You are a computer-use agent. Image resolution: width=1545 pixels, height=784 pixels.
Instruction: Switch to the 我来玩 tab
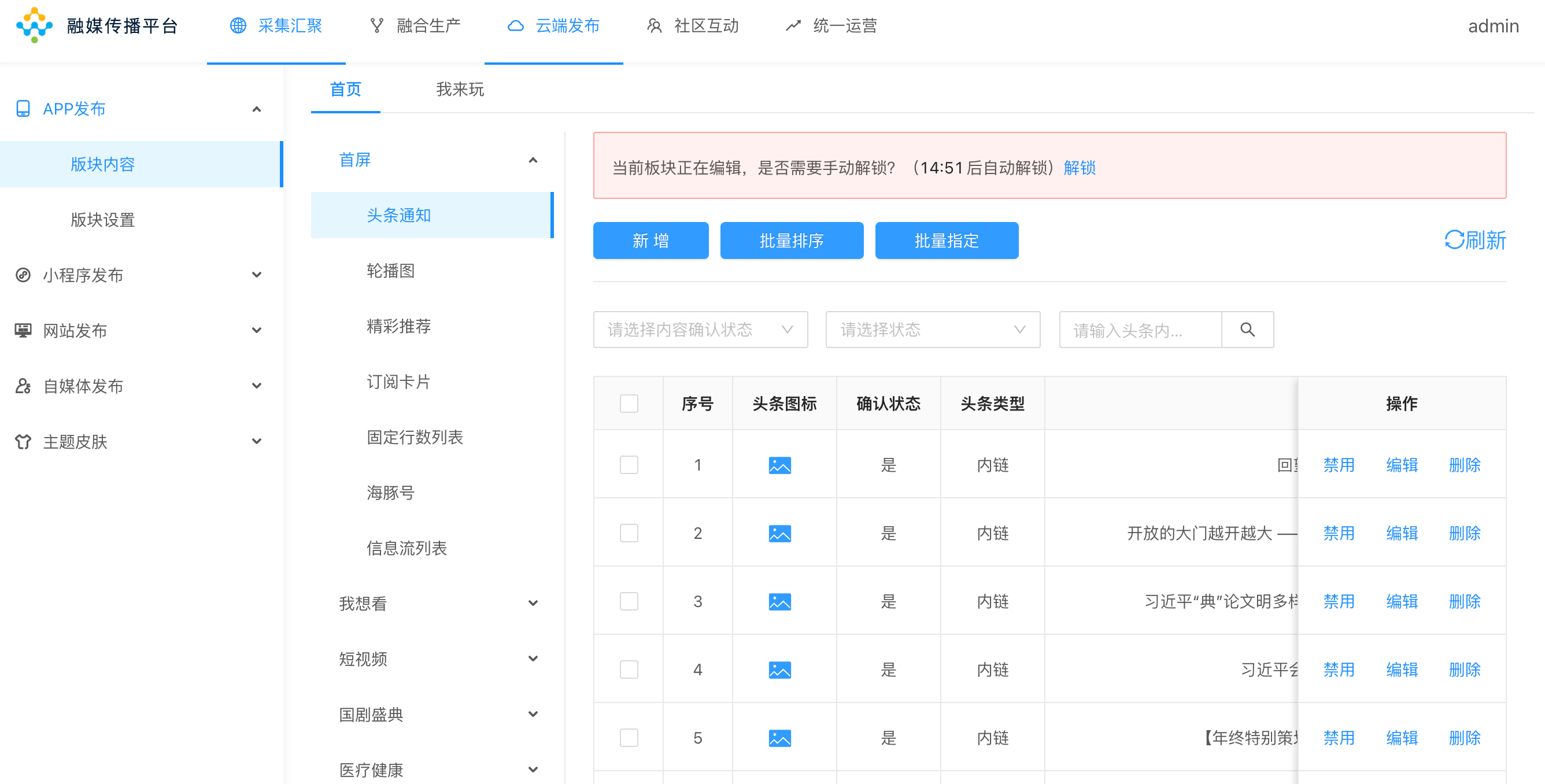(460, 90)
